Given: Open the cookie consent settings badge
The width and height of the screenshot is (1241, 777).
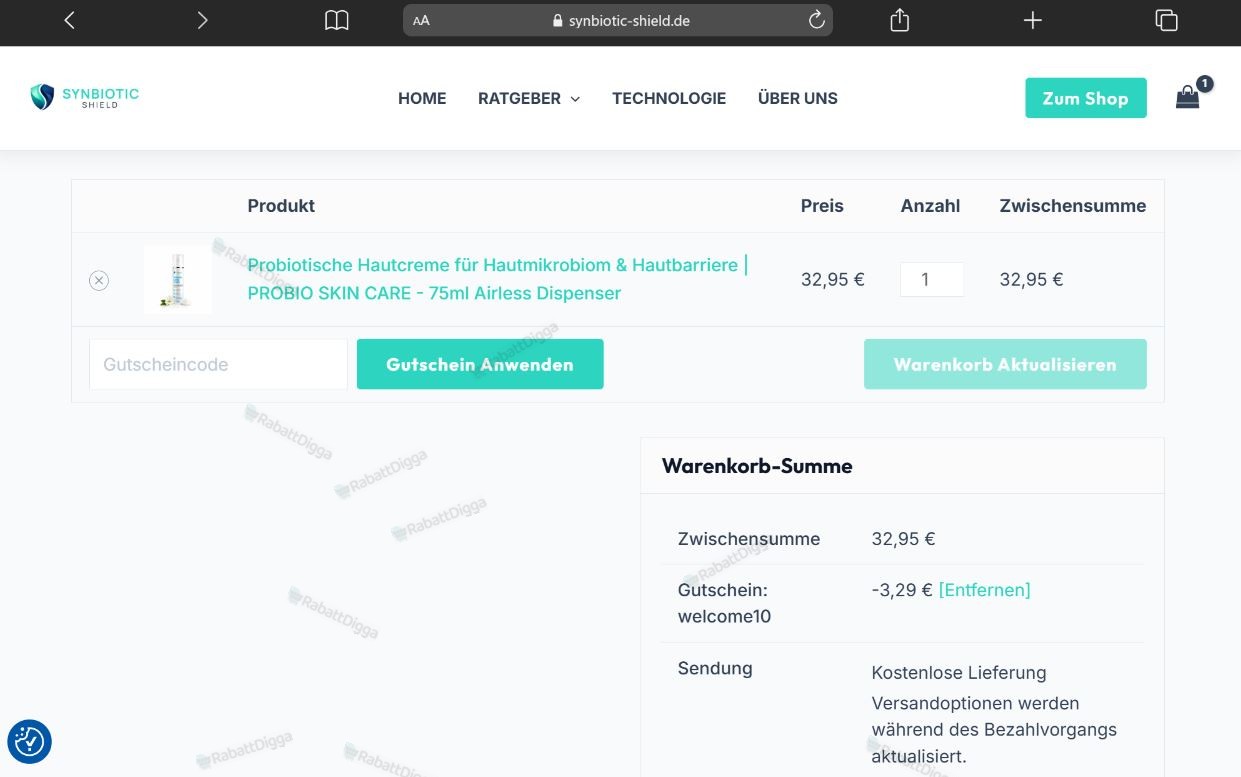Looking at the screenshot, I should pyautogui.click(x=29, y=741).
